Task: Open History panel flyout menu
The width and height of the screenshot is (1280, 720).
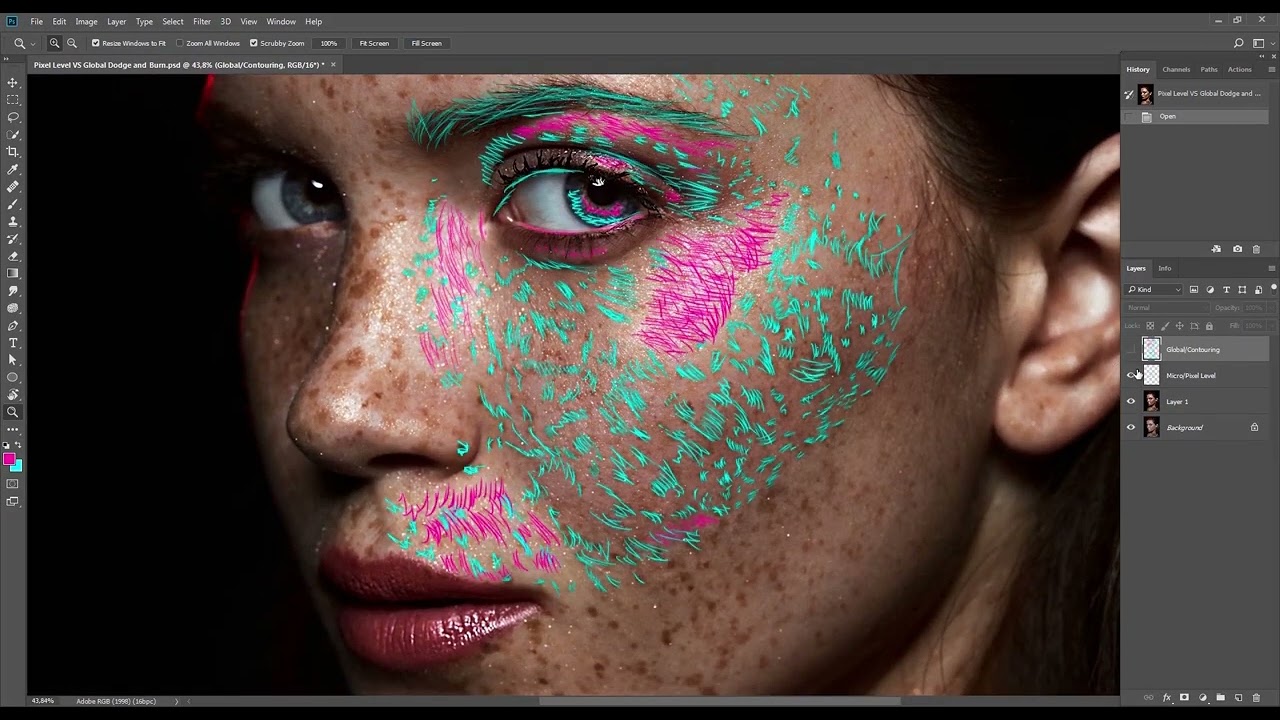Action: [x=1272, y=69]
